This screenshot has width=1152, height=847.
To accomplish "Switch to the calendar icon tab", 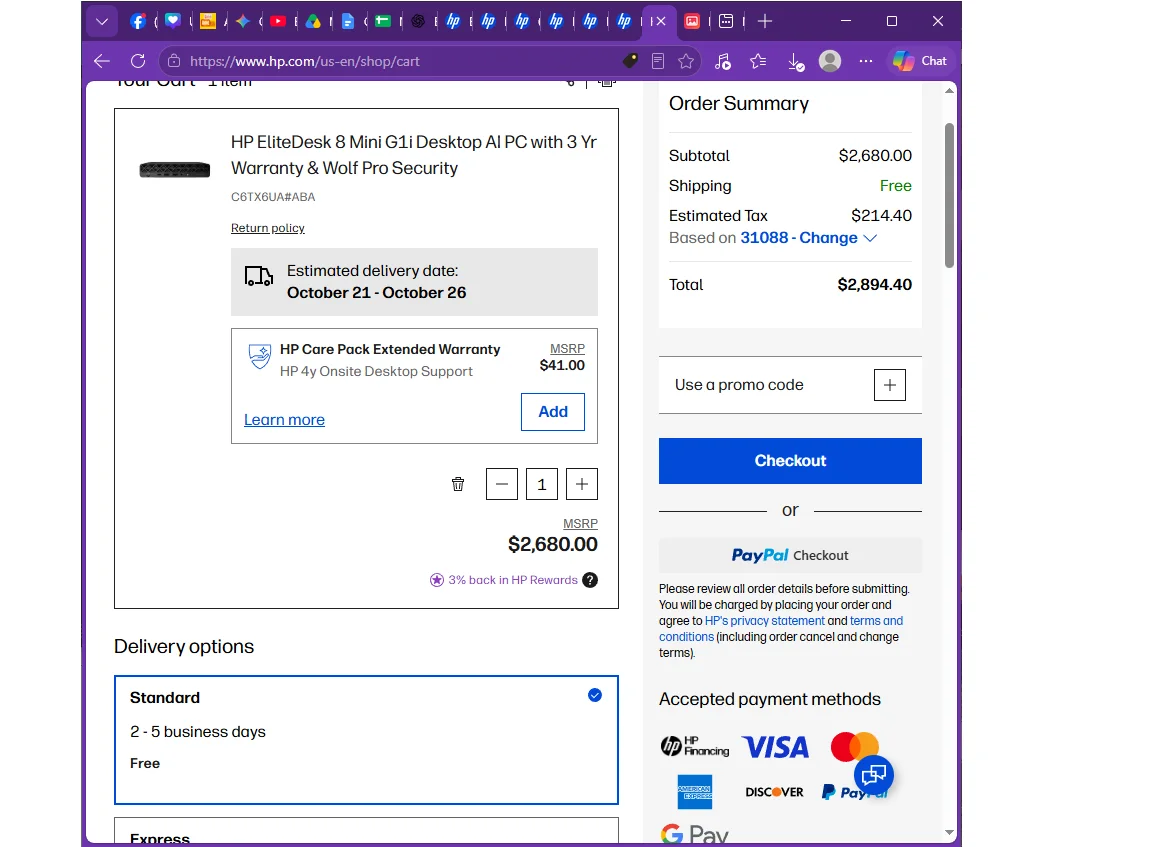I will pos(726,21).
